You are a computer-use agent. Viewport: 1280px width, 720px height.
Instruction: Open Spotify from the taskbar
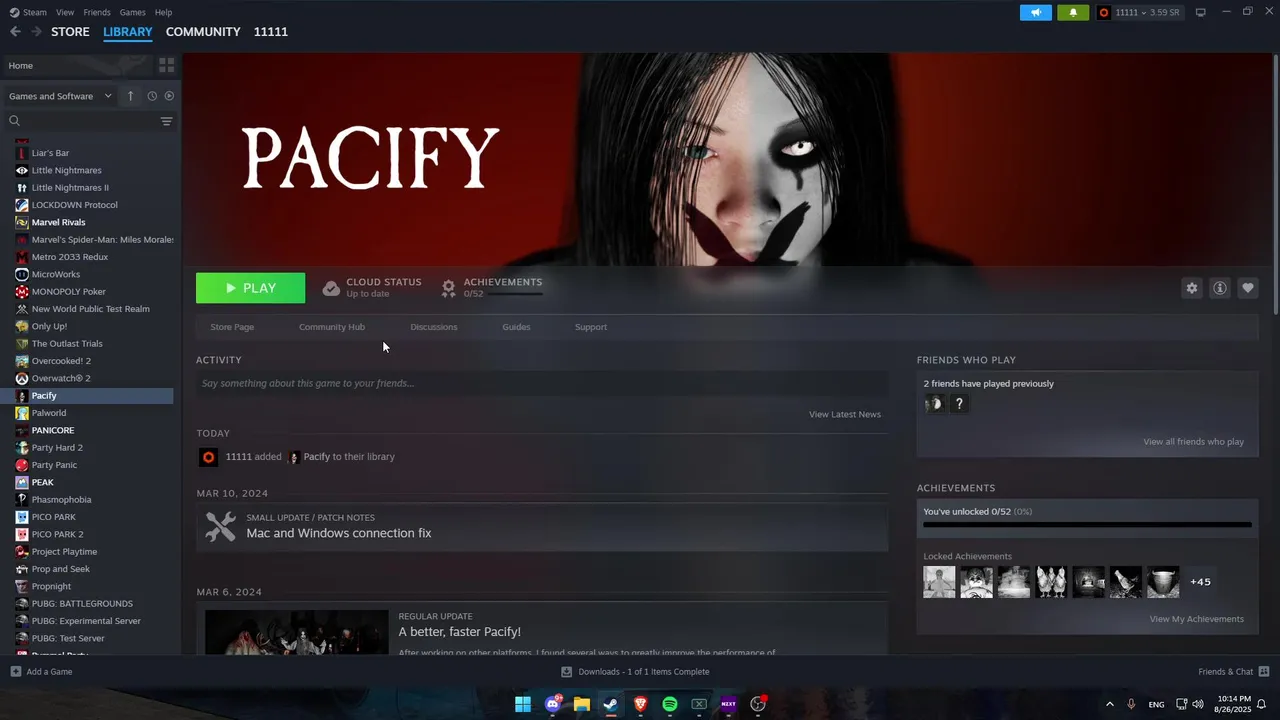pos(670,704)
